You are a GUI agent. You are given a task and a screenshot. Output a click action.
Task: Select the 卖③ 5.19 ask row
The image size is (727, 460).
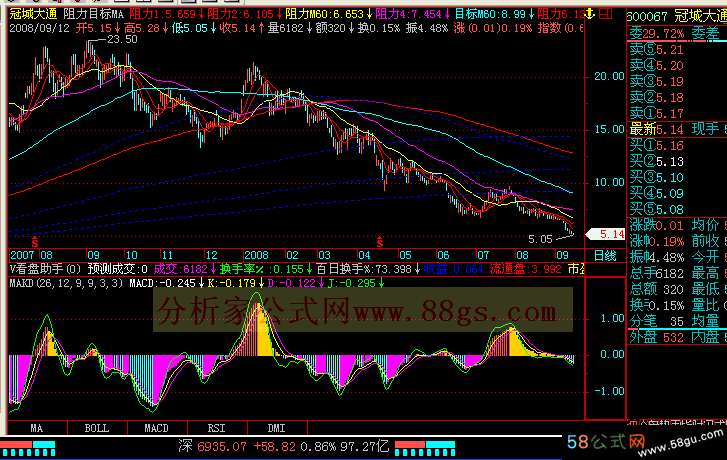[x=656, y=82]
